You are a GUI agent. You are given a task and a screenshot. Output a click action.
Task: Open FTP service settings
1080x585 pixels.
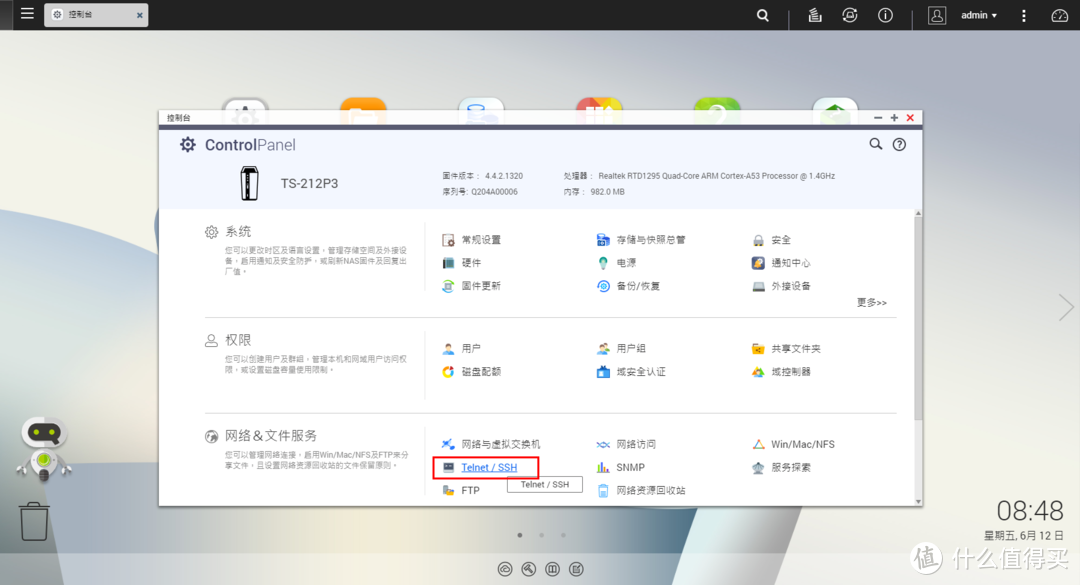pyautogui.click(x=461, y=491)
